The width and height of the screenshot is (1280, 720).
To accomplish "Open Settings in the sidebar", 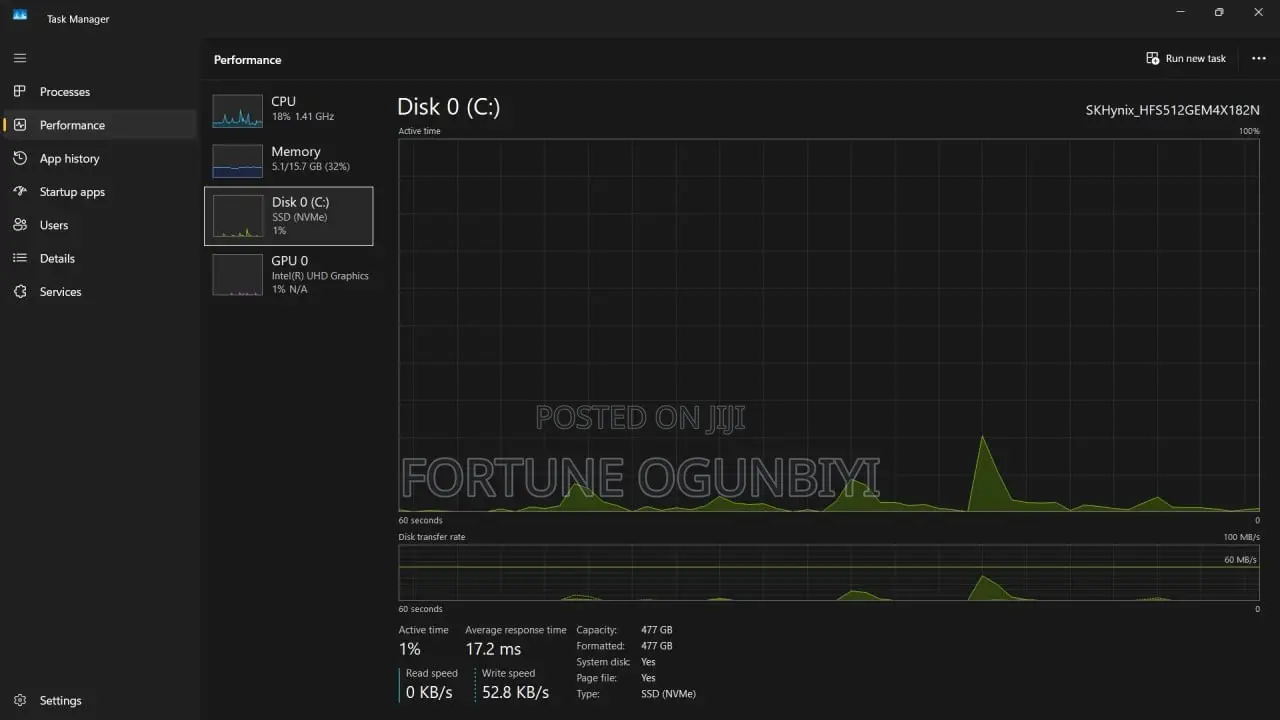I will pos(100,700).
